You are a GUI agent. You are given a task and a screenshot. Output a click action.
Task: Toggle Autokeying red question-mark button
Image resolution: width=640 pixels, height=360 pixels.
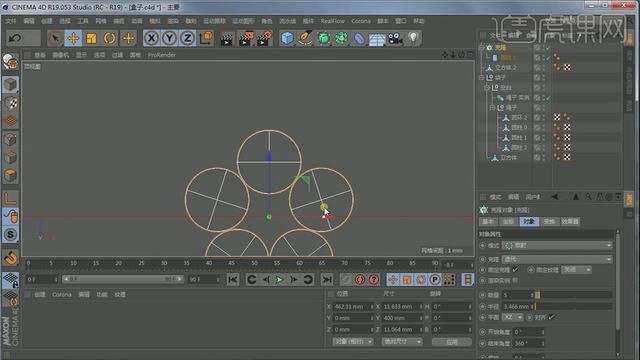[x=373, y=280]
